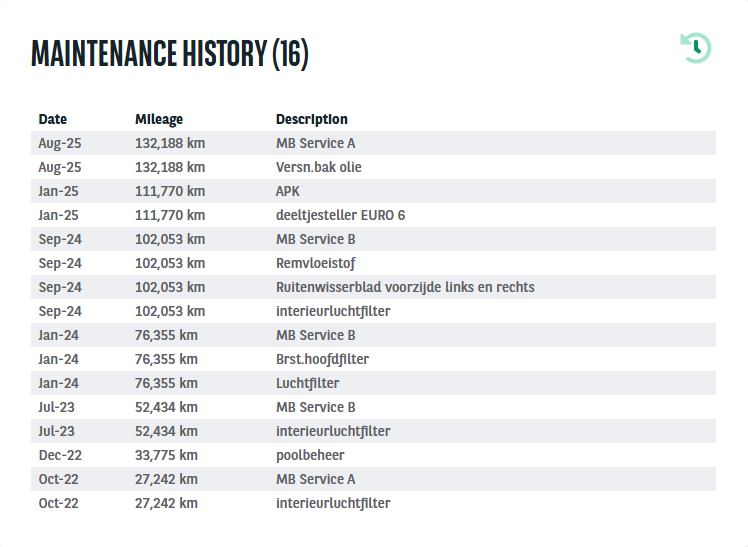Click the Description column header
The height and width of the screenshot is (547, 748).
coord(312,119)
